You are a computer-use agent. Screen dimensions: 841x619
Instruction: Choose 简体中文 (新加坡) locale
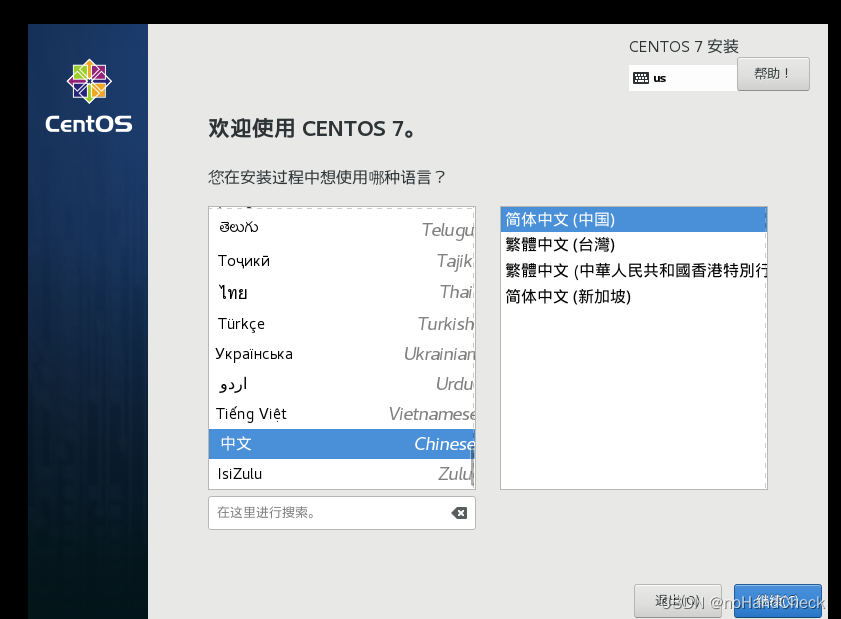coord(633,296)
